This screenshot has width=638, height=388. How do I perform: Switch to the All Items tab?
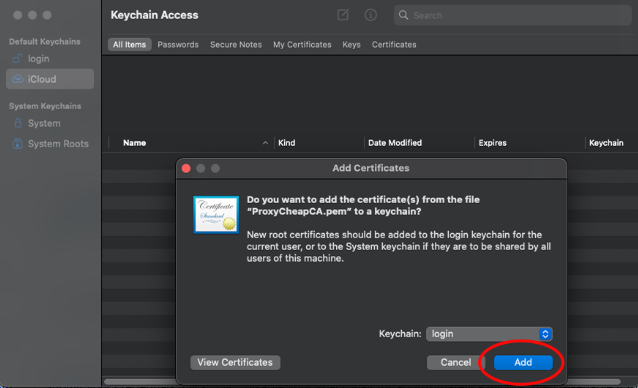[129, 45]
